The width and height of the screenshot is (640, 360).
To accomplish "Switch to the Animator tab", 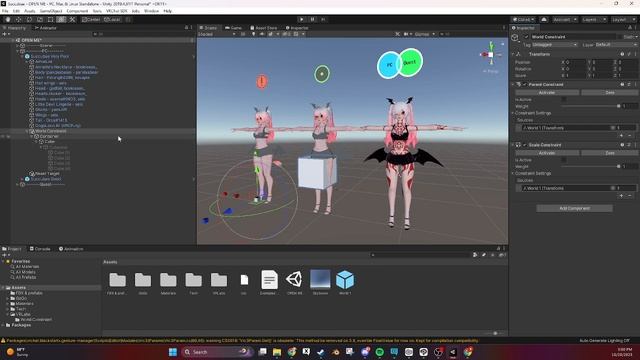I will point(45,28).
